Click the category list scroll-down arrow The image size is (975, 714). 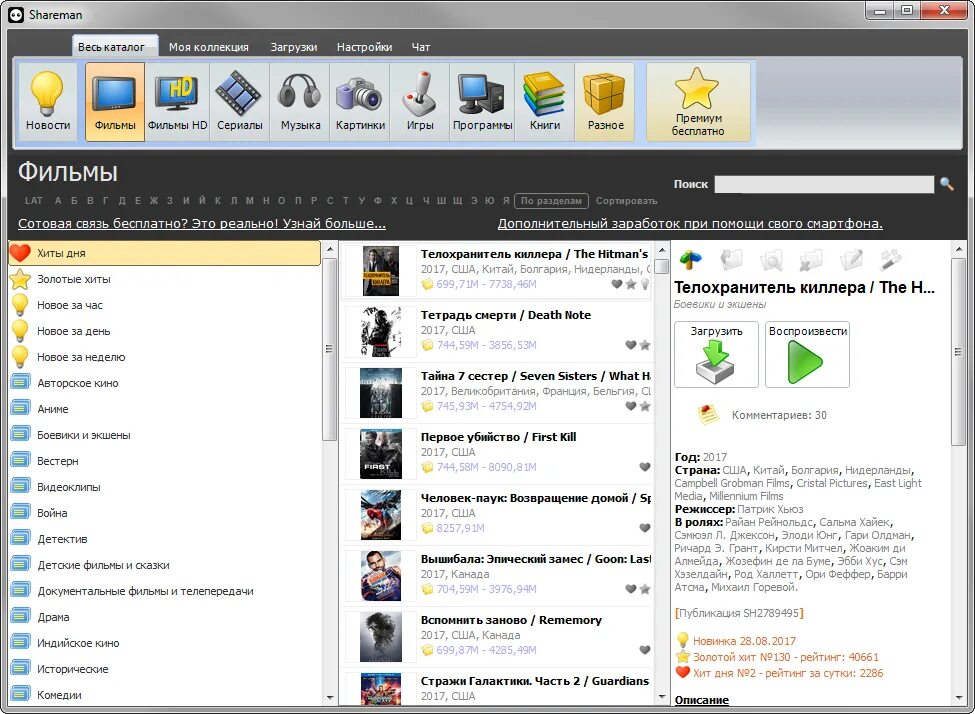(330, 698)
